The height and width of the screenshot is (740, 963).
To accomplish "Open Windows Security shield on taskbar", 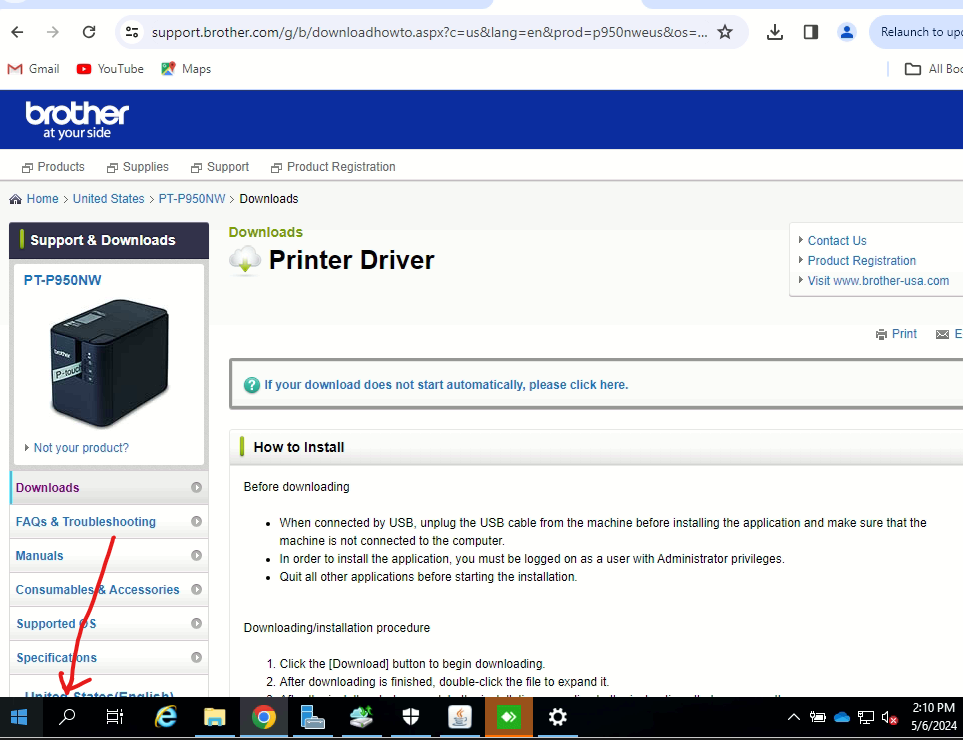I will pos(410,717).
